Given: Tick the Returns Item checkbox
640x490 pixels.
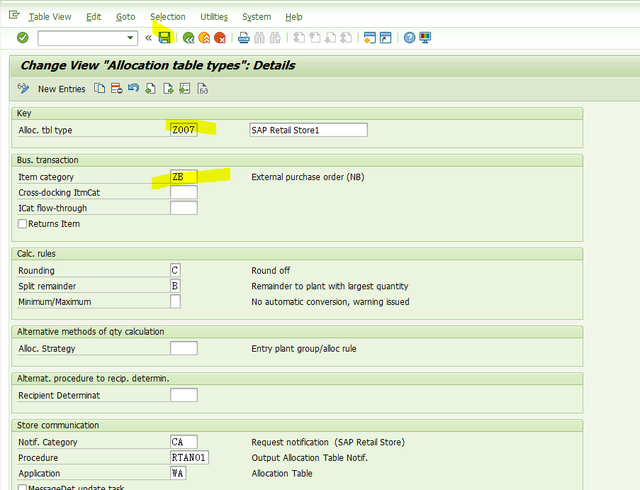Looking at the screenshot, I should pos(22,224).
